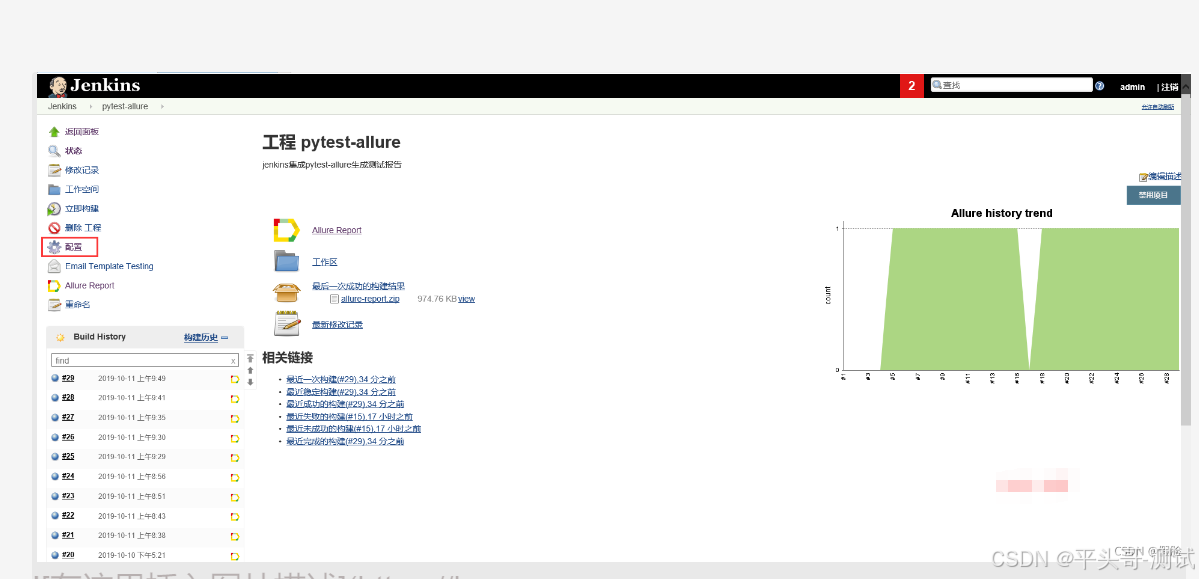Click the magnifier 状态 icon in sidebar
Image resolution: width=1199 pixels, height=579 pixels.
[54, 151]
